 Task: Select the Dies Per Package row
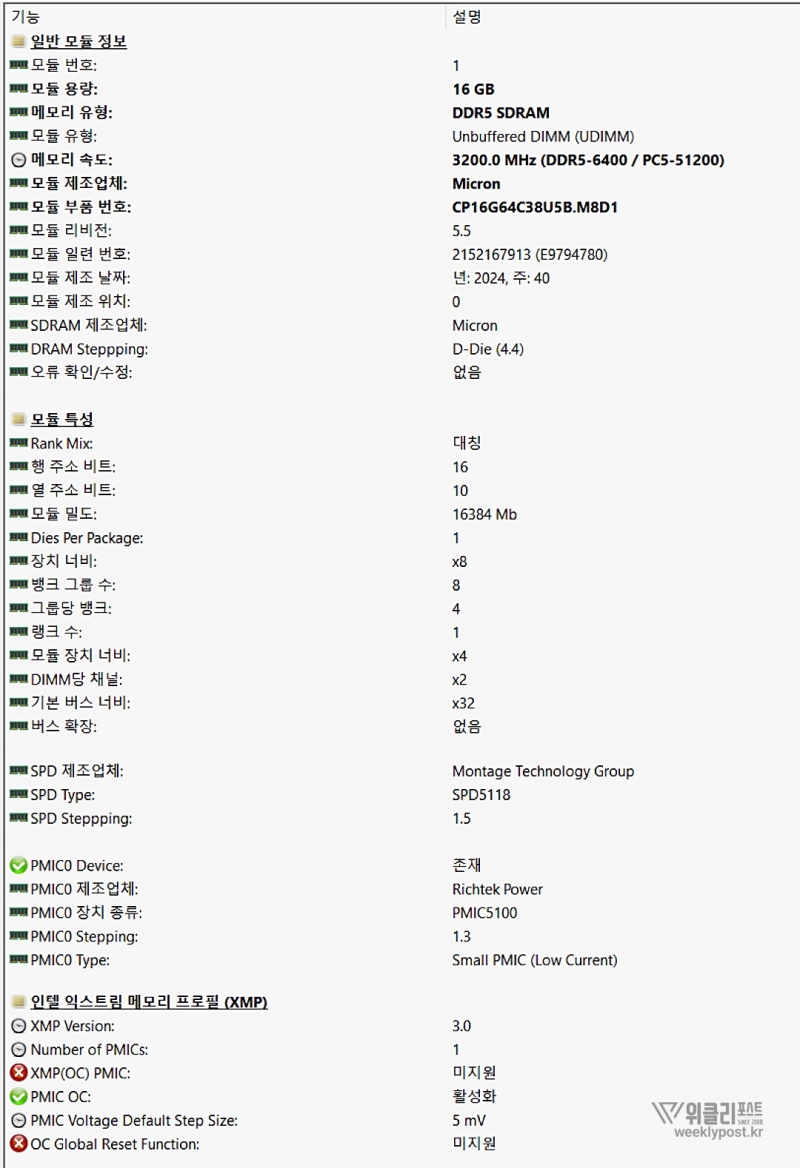pyautogui.click(x=86, y=538)
